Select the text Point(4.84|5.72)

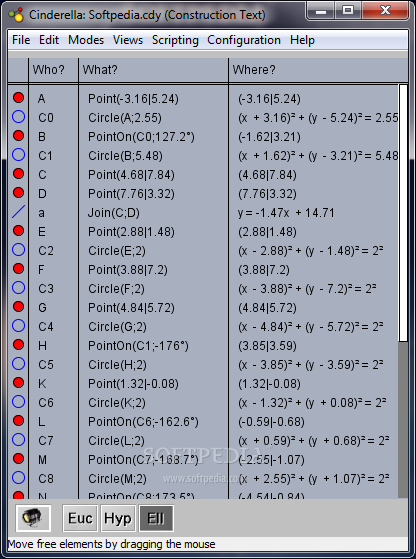(131, 308)
